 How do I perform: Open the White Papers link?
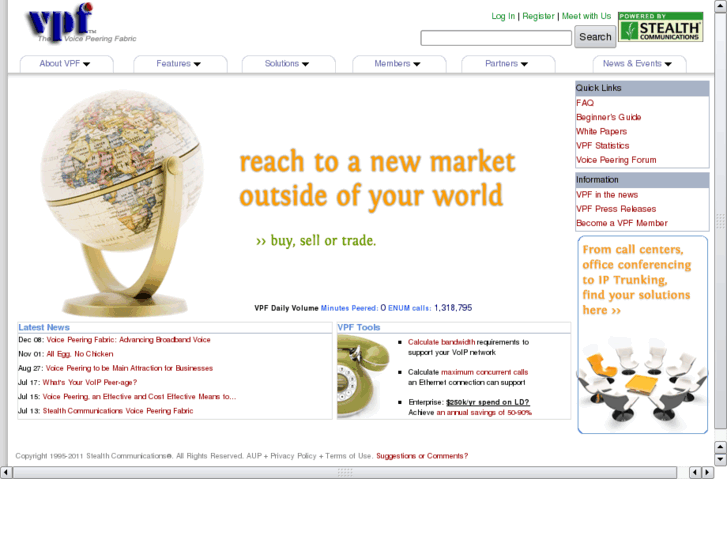pyautogui.click(x=601, y=132)
